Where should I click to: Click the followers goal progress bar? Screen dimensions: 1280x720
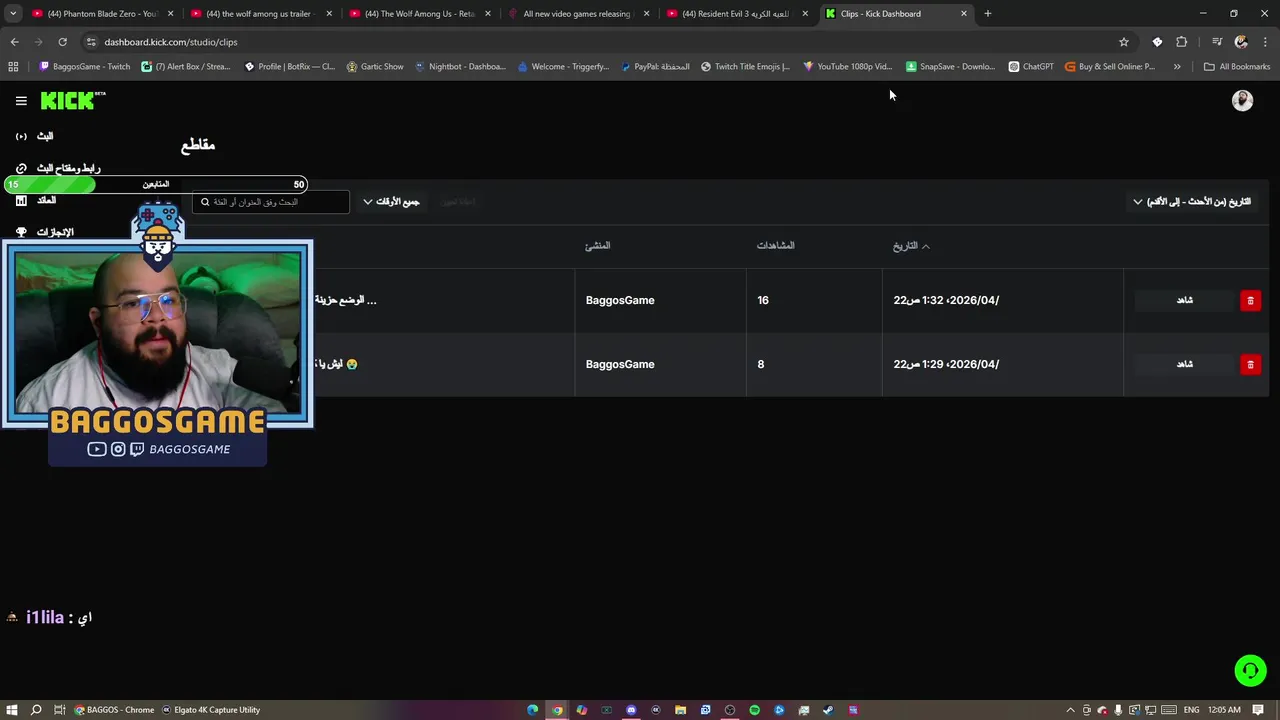(x=156, y=184)
